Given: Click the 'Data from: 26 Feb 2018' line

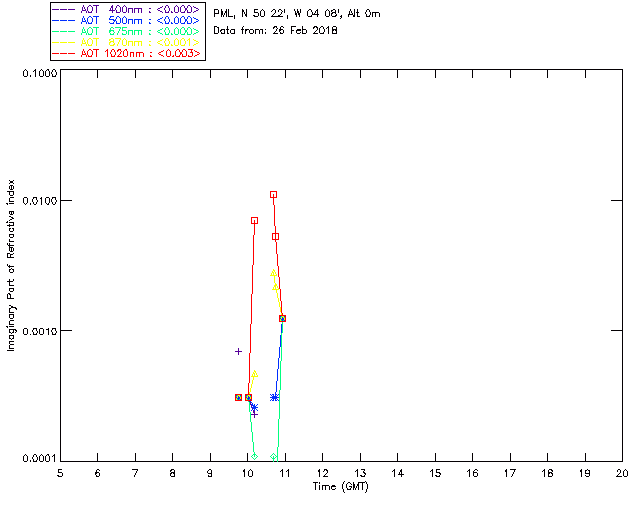Looking at the screenshot, I should coord(275,31).
